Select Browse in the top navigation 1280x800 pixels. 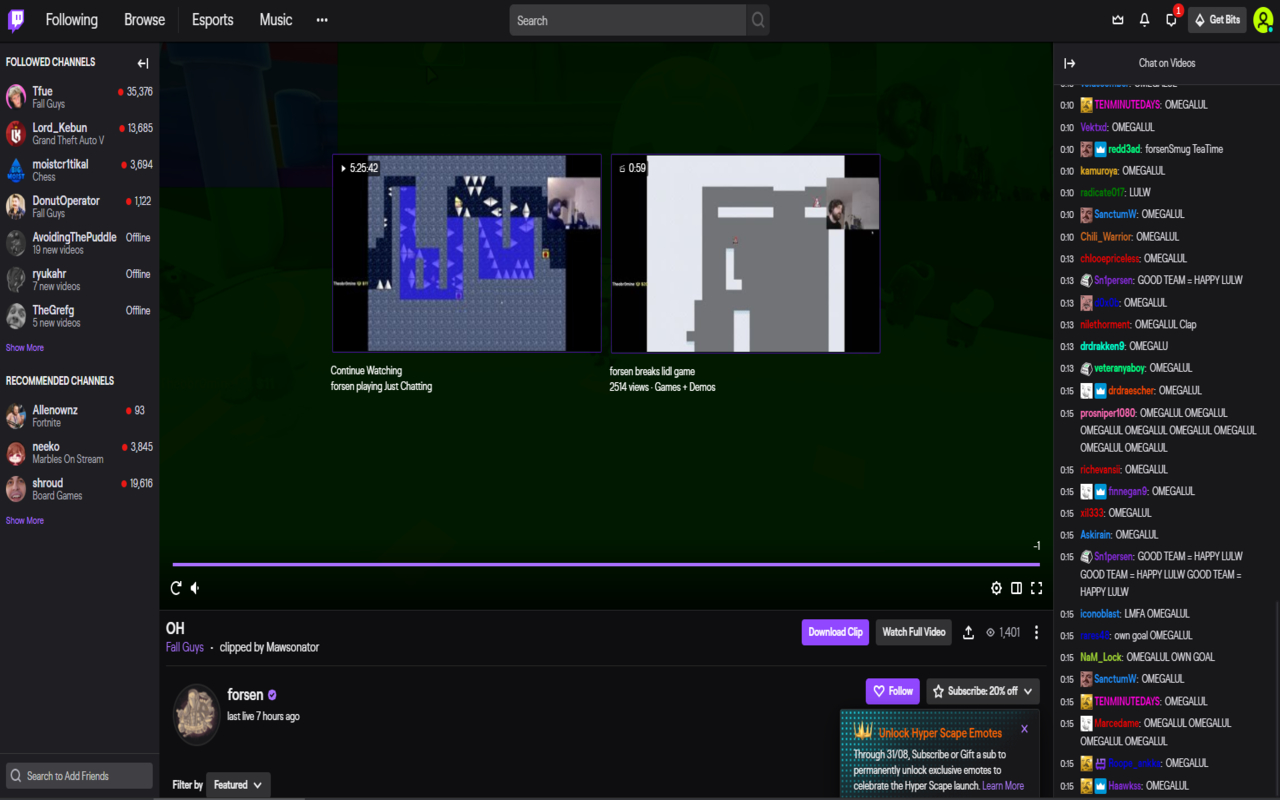144,19
